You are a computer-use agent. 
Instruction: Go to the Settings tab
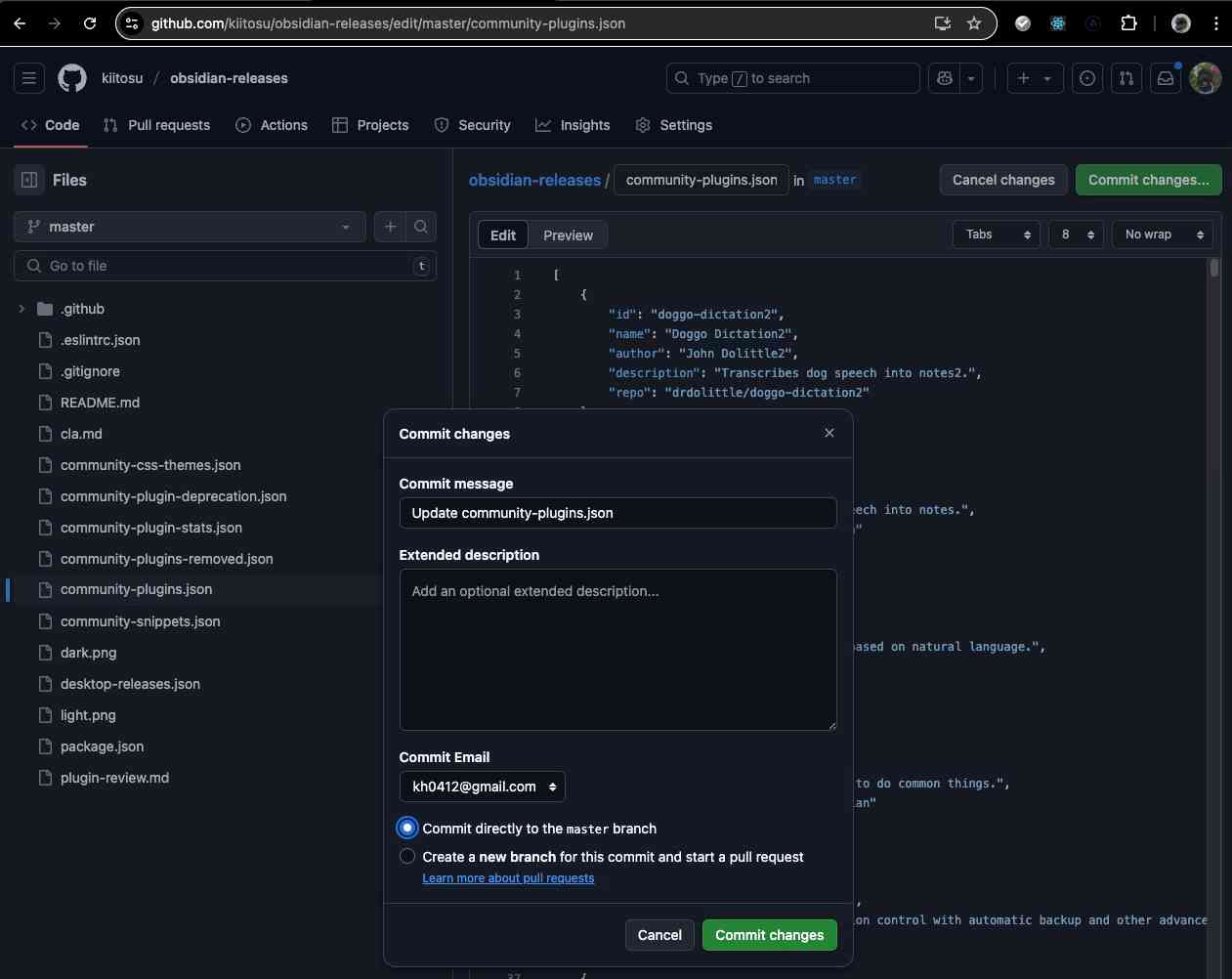[673, 125]
